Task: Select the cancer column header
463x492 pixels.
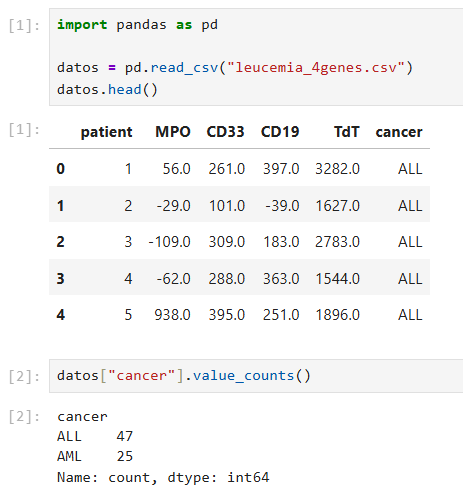Action: point(399,132)
